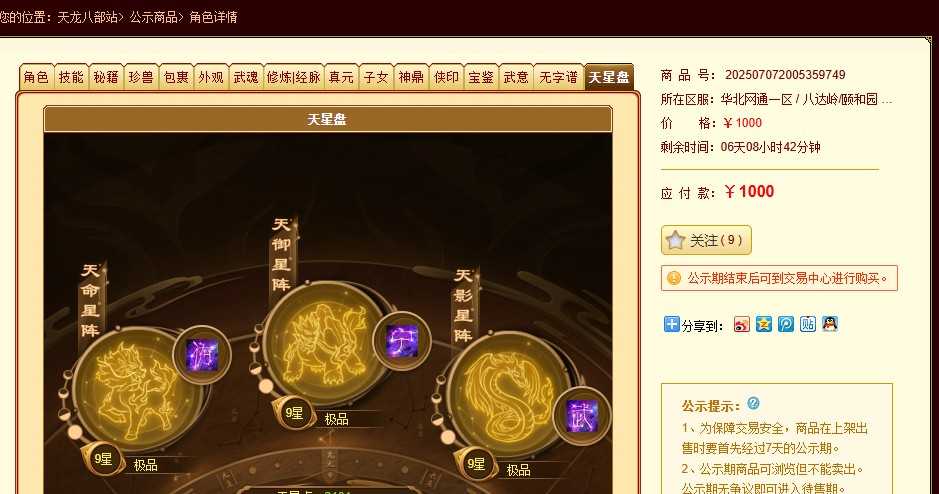Open the 公示提示 help question icon

tap(753, 404)
